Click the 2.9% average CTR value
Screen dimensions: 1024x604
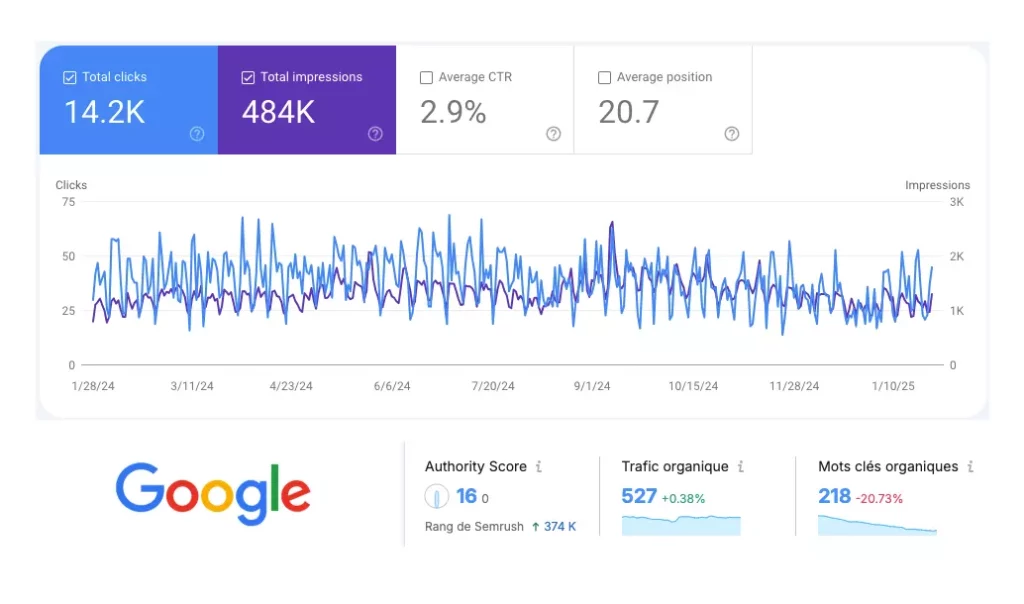coord(453,112)
